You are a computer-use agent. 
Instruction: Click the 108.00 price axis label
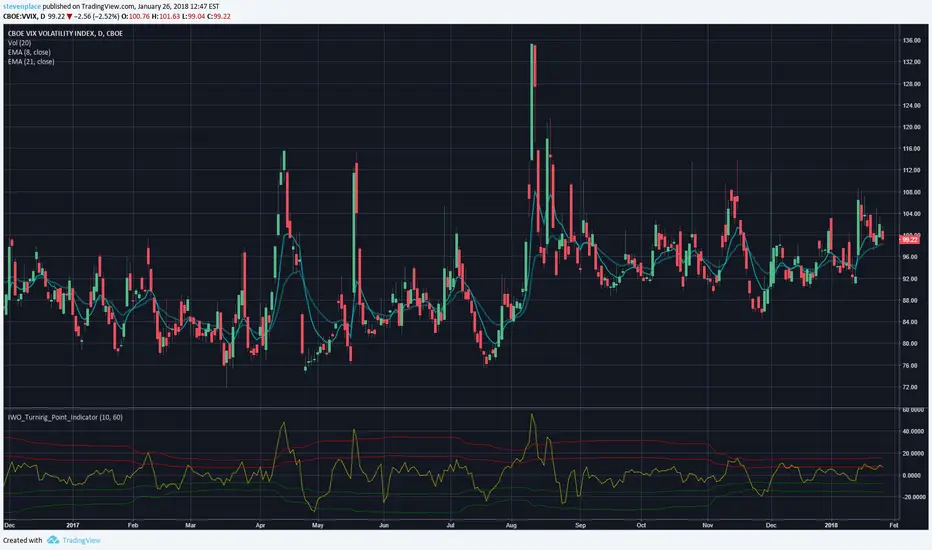tap(911, 192)
